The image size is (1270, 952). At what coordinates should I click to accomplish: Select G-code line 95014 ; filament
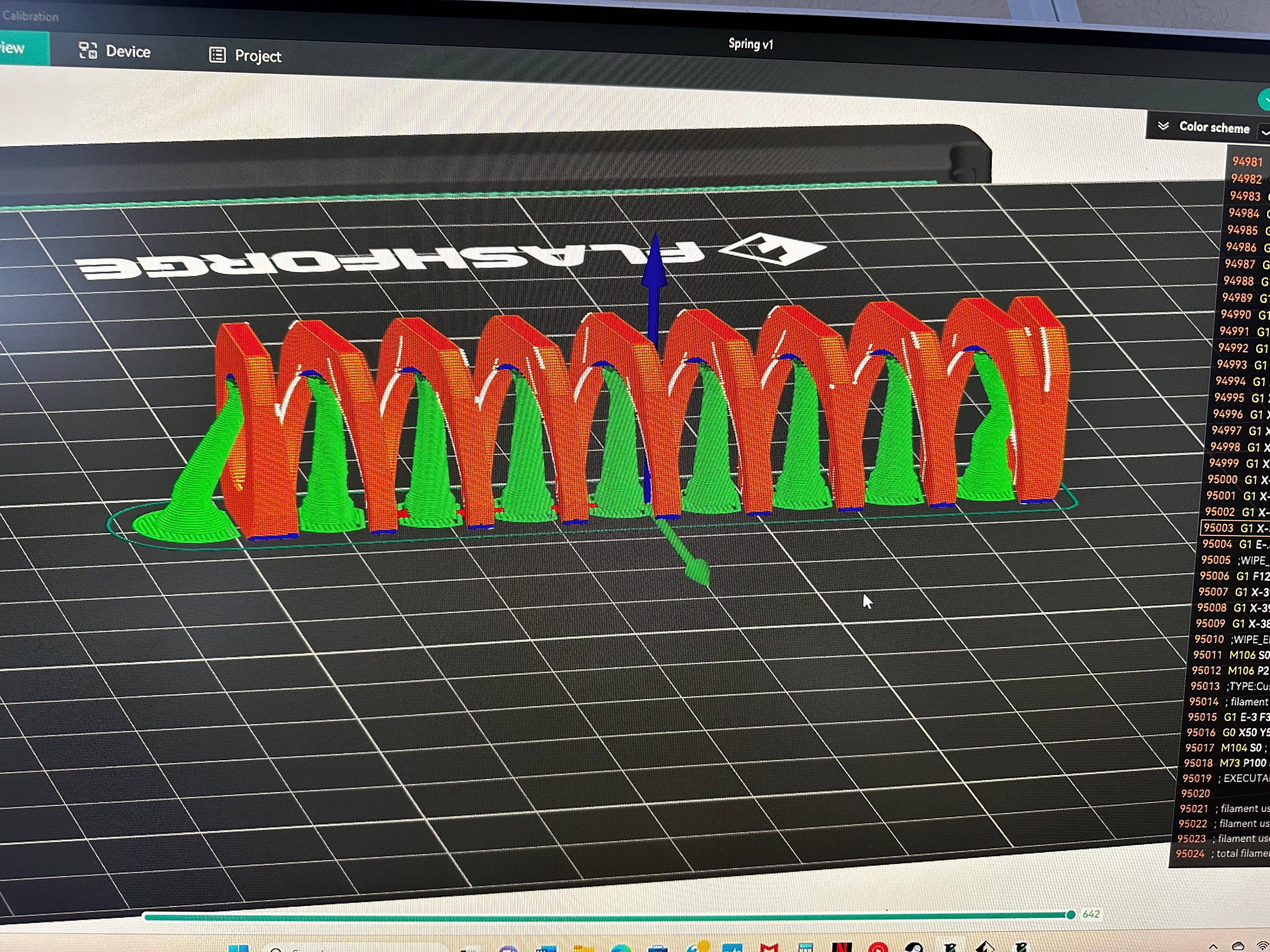pyautogui.click(x=1229, y=701)
